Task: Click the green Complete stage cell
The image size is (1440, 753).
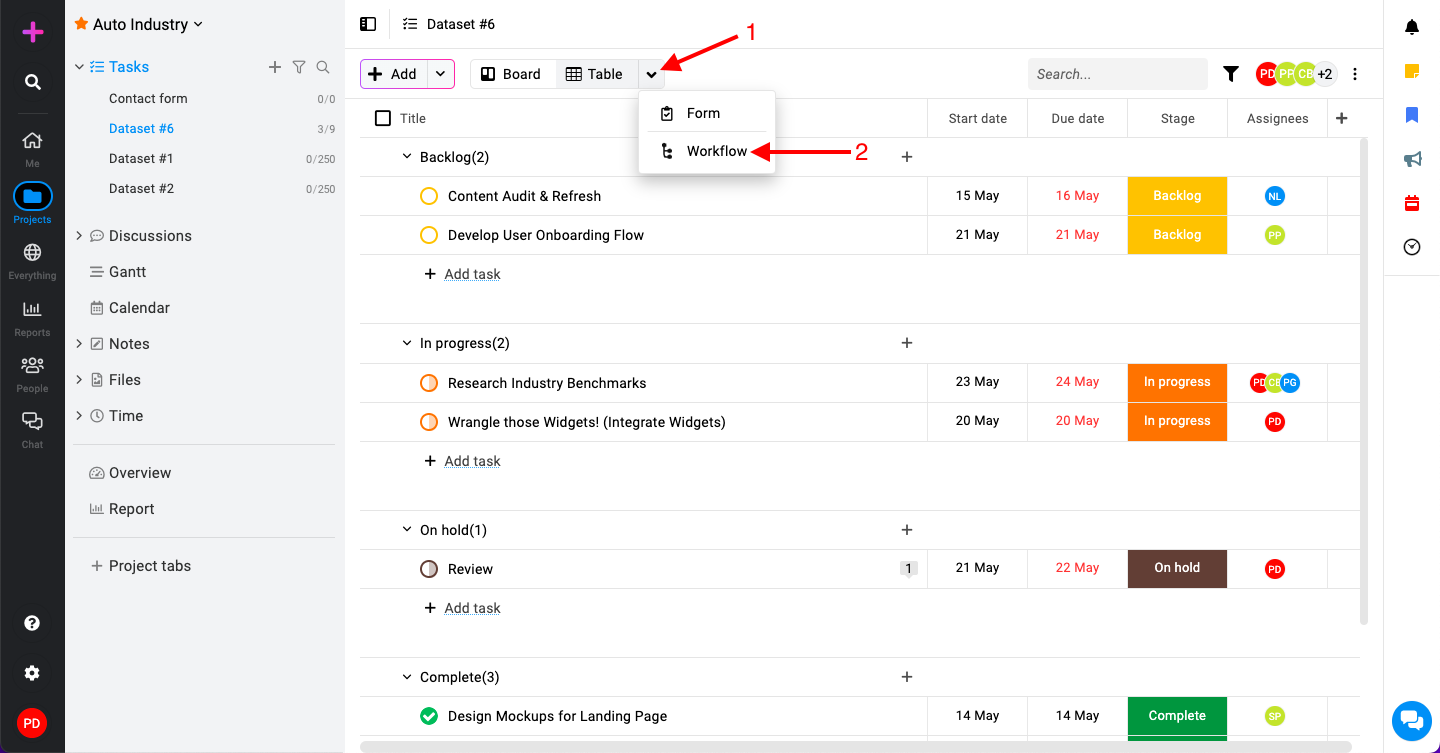Action: click(x=1177, y=716)
